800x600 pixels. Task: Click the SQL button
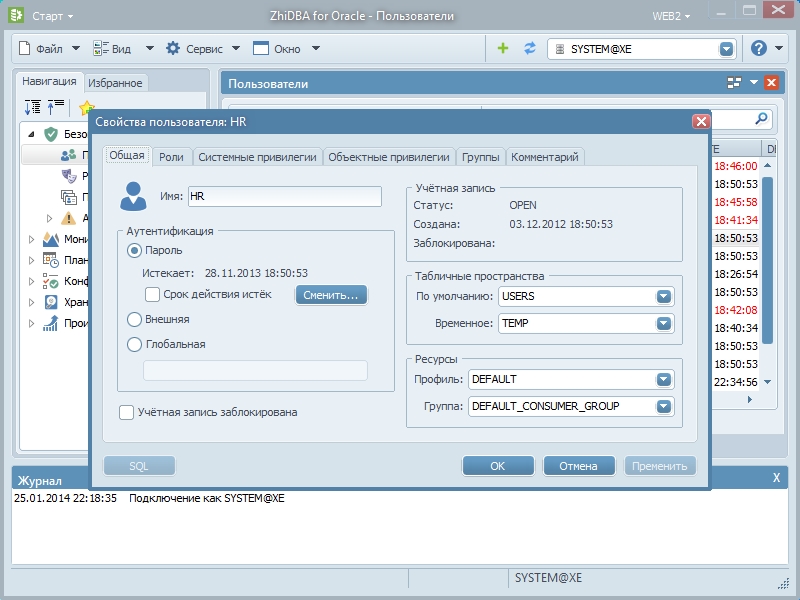pyautogui.click(x=139, y=466)
